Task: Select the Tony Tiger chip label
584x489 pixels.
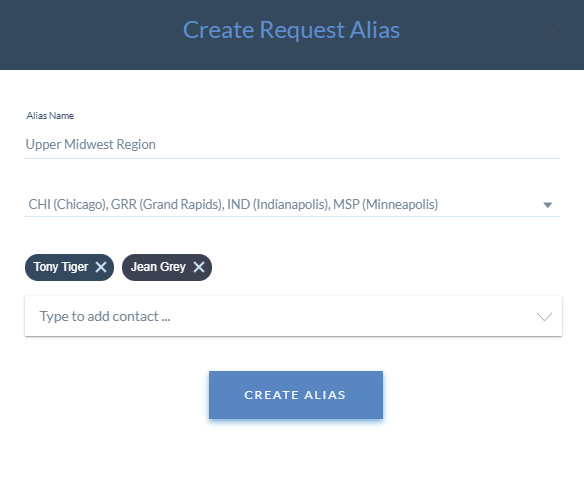Action: (61, 267)
